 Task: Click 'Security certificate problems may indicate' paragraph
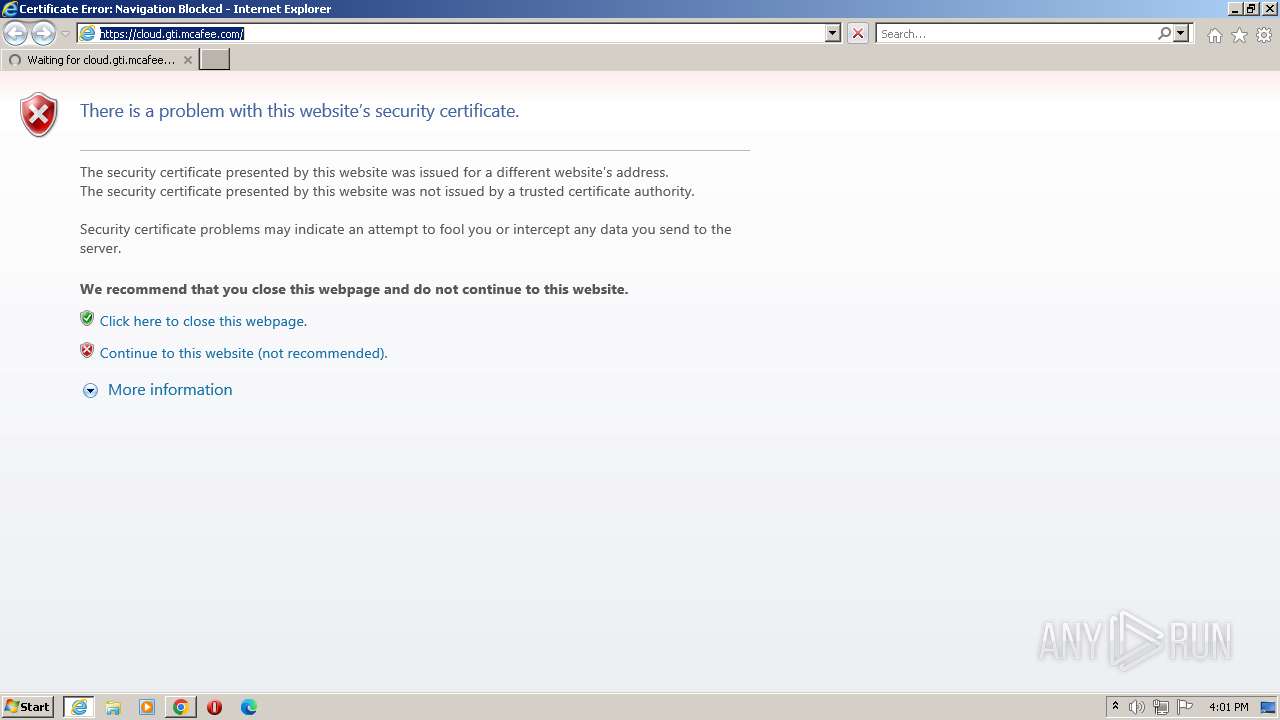coord(406,239)
